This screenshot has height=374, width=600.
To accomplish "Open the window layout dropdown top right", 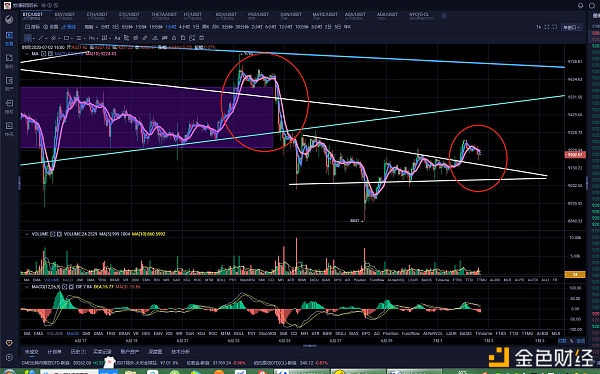I will [x=572, y=27].
